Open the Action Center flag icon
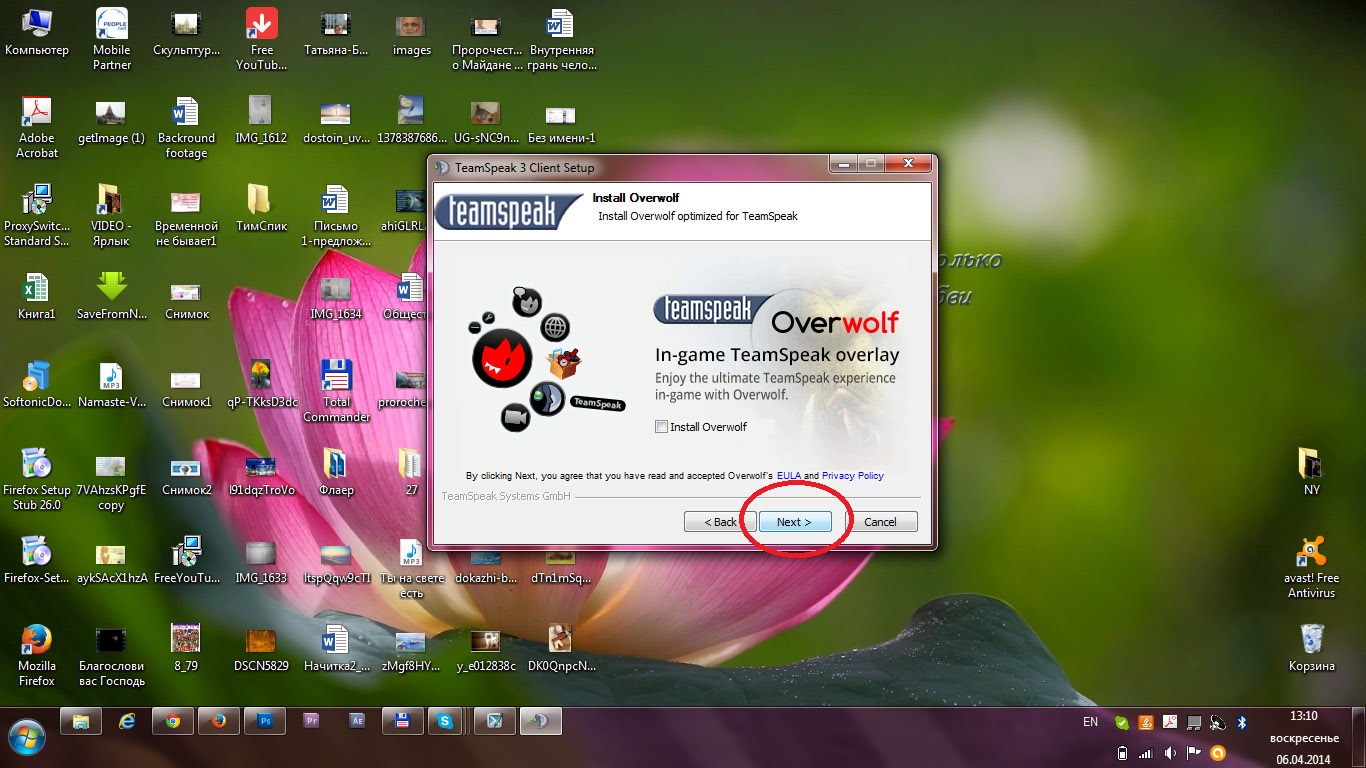This screenshot has width=1366, height=768. pos(1193,753)
